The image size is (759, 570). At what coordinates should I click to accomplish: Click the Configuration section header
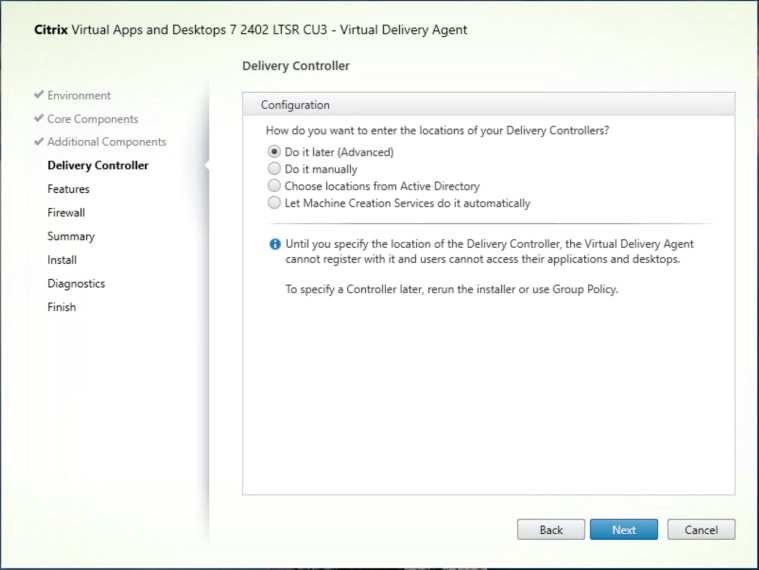(x=488, y=105)
